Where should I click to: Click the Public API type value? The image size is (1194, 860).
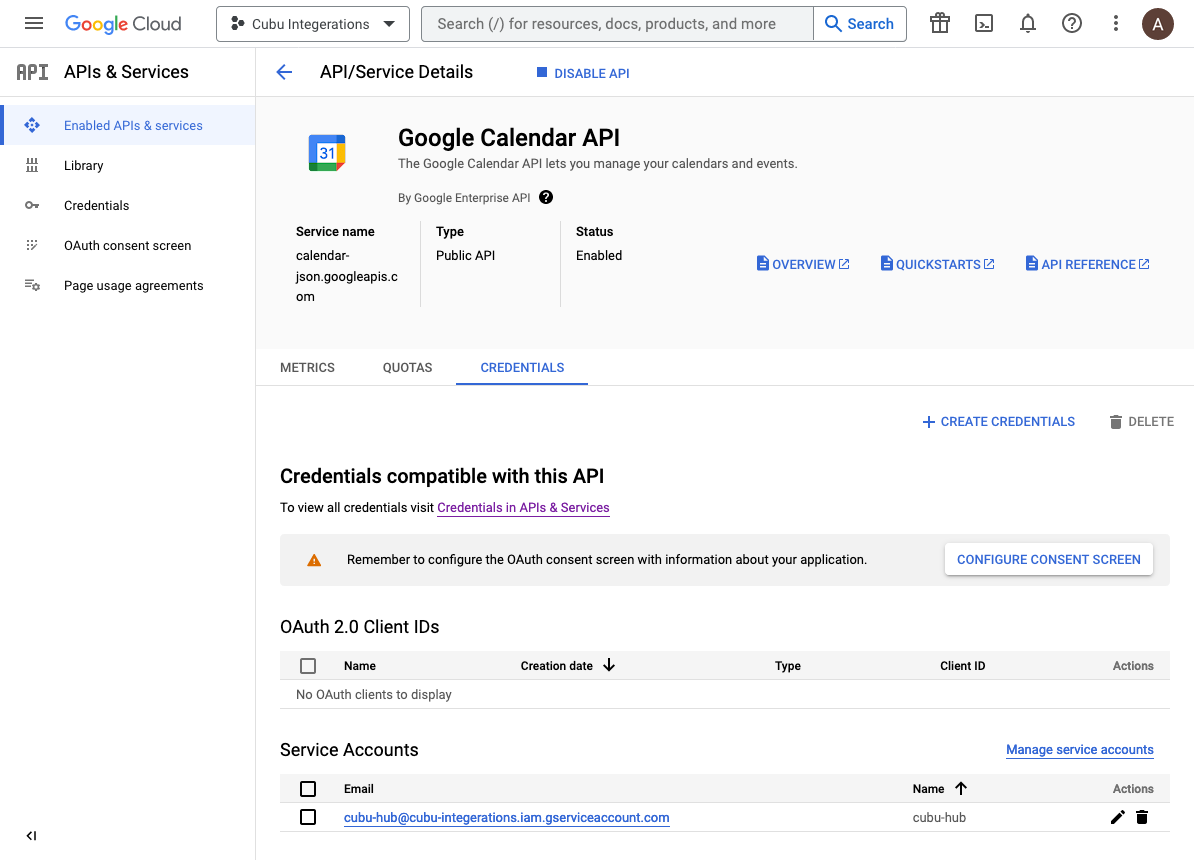465,256
